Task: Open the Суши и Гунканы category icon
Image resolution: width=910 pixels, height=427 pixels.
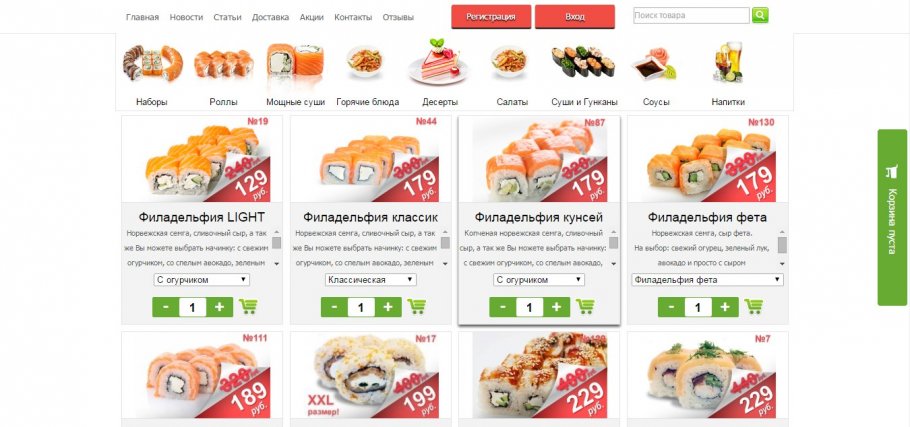Action: 583,61
